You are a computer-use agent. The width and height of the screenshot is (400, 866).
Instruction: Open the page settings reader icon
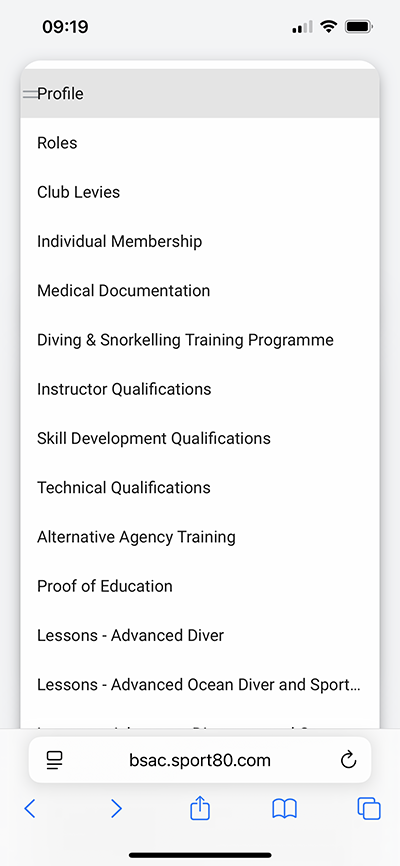click(55, 761)
